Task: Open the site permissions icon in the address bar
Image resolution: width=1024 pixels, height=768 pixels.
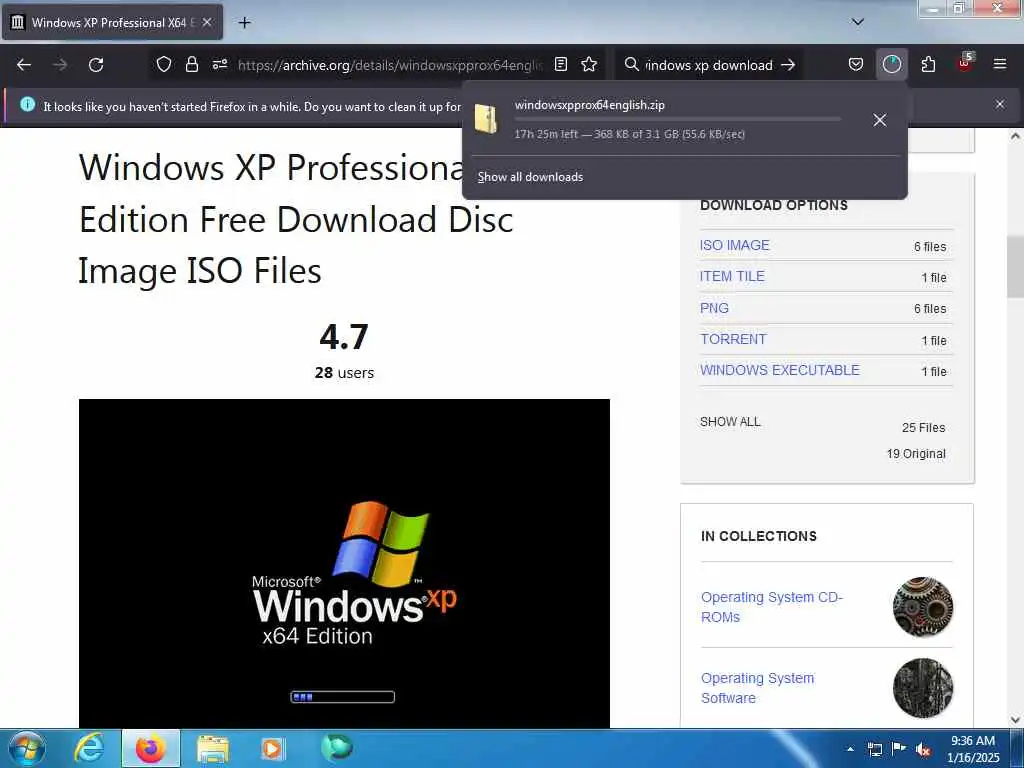Action: (x=220, y=64)
